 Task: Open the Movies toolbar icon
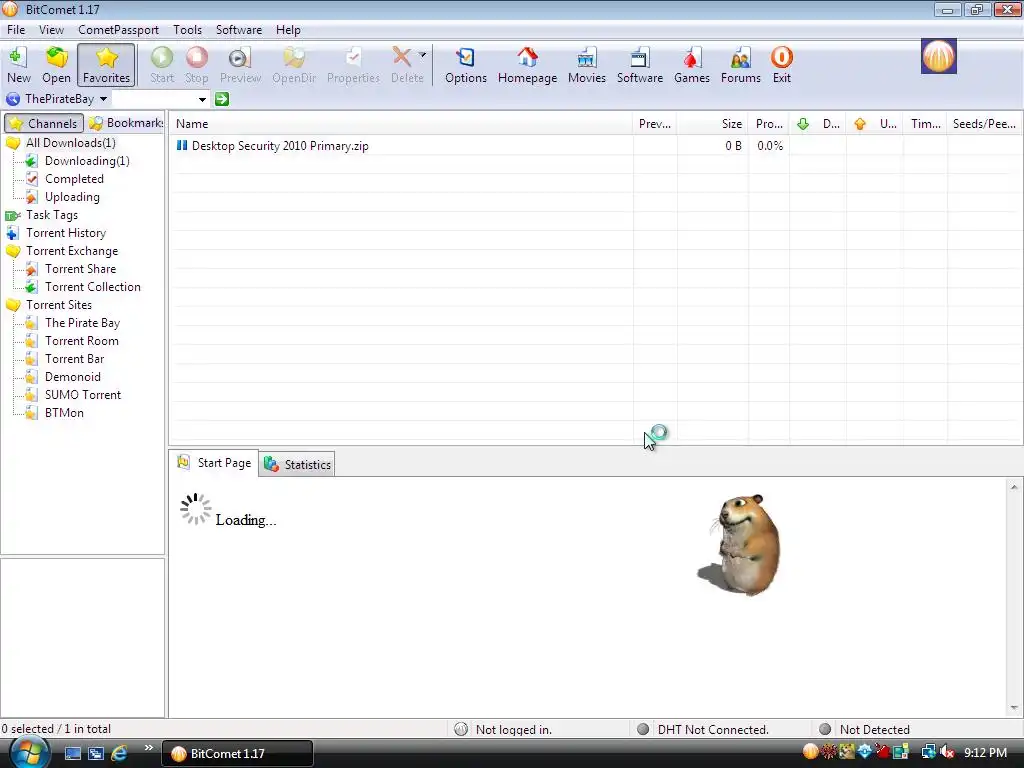click(x=586, y=65)
